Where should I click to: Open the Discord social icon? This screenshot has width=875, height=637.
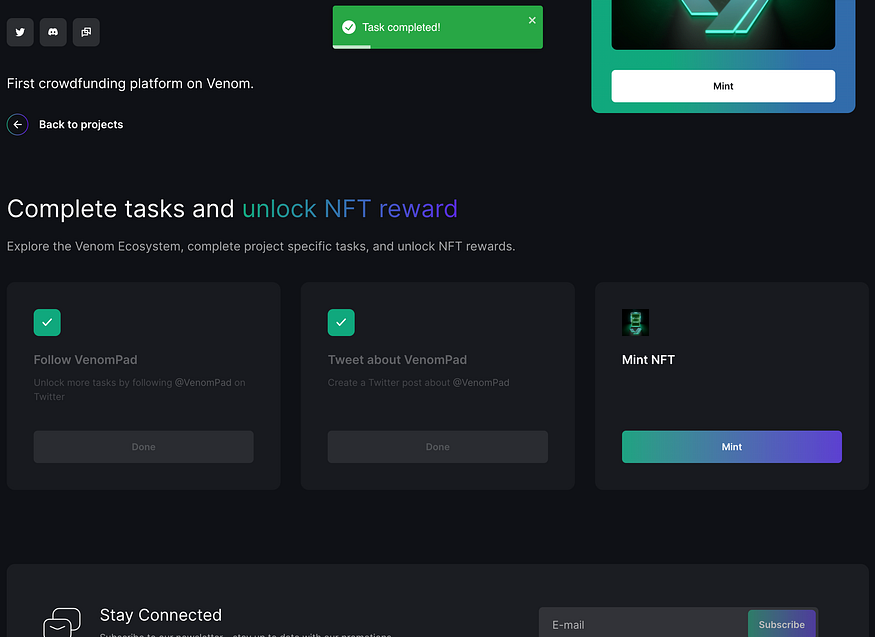coord(53,32)
